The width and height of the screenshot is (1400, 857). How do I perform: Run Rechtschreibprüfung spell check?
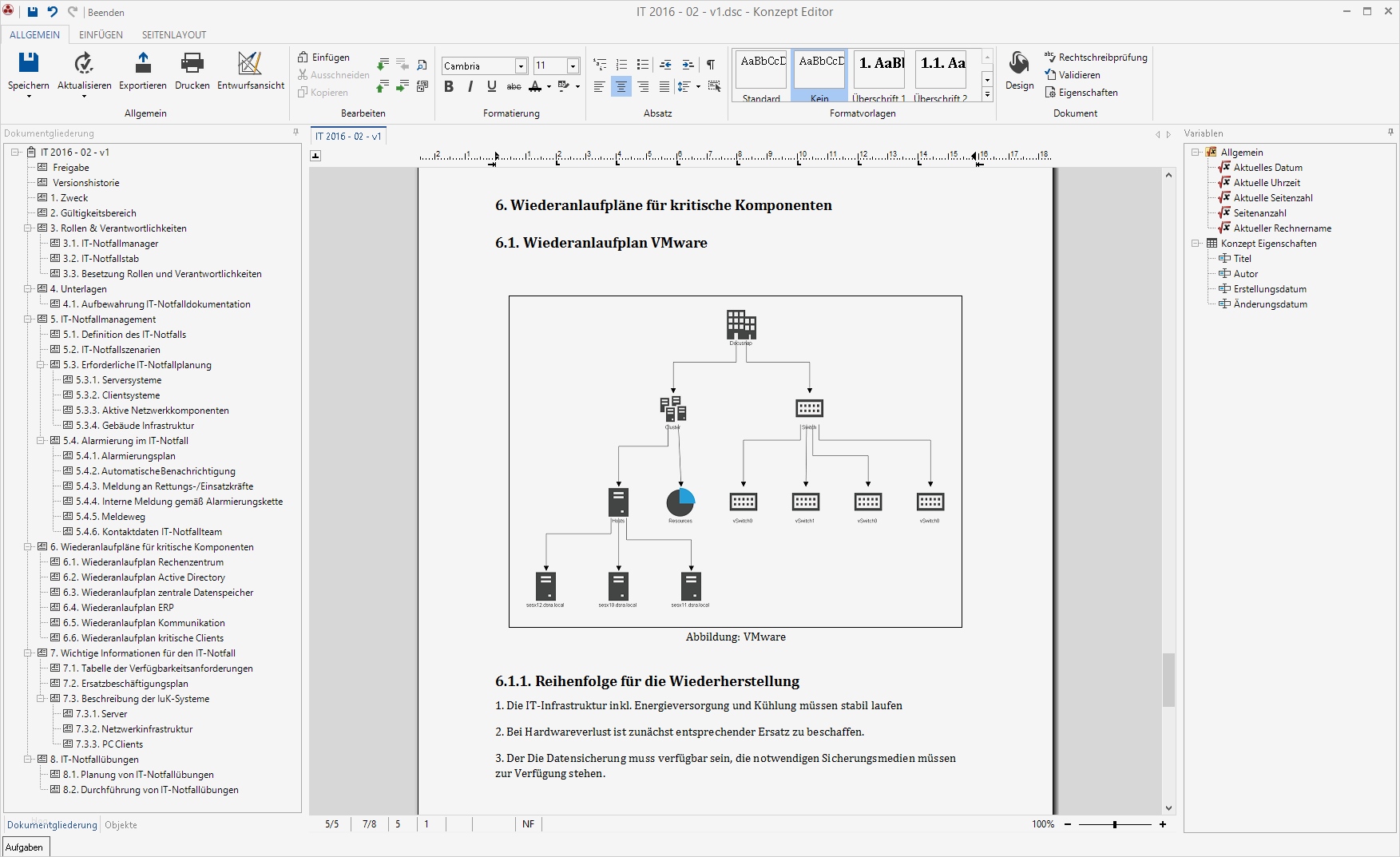click(x=1097, y=57)
